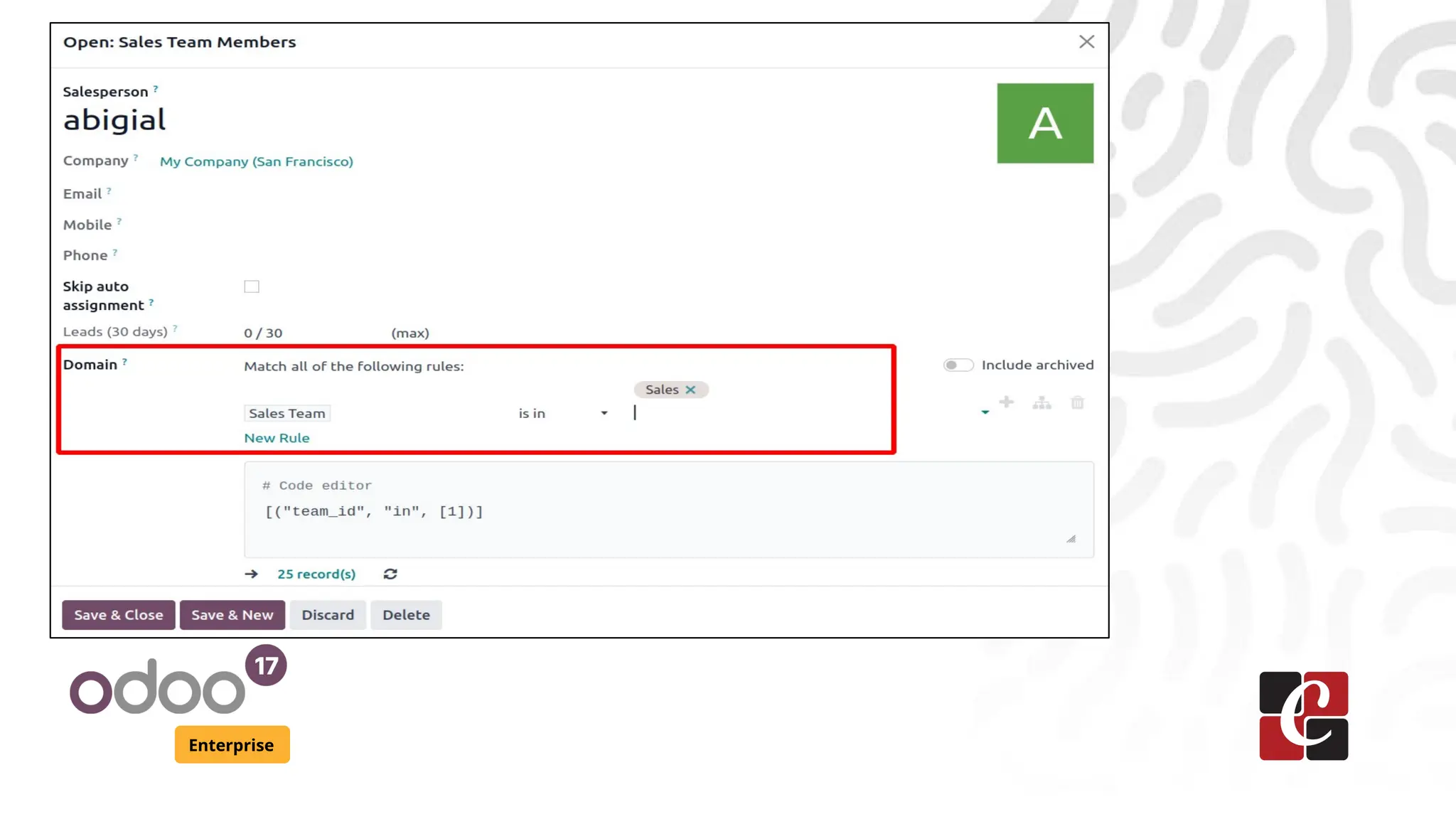Check the Skip auto assignment checkbox
The width and height of the screenshot is (1456, 819).
(x=252, y=287)
